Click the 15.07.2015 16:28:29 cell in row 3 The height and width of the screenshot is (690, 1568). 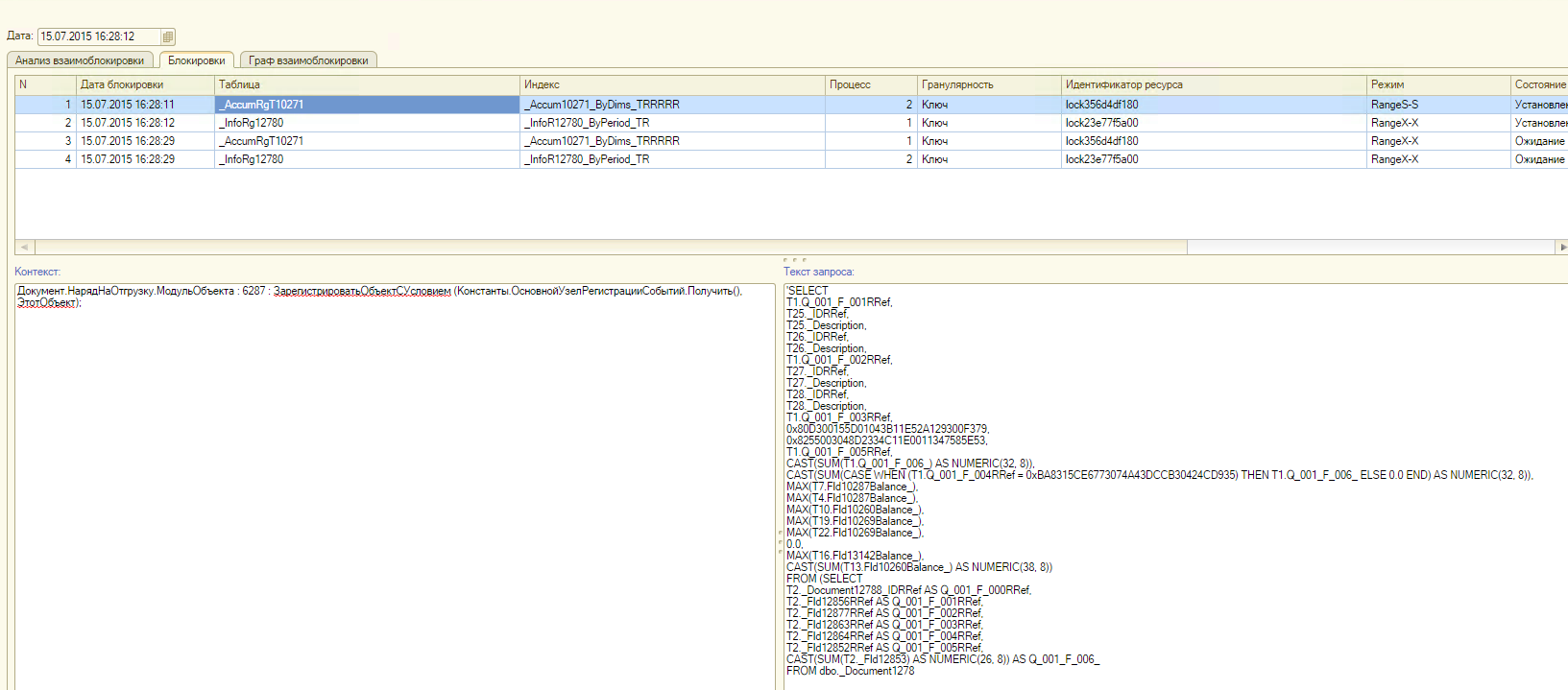click(145, 141)
